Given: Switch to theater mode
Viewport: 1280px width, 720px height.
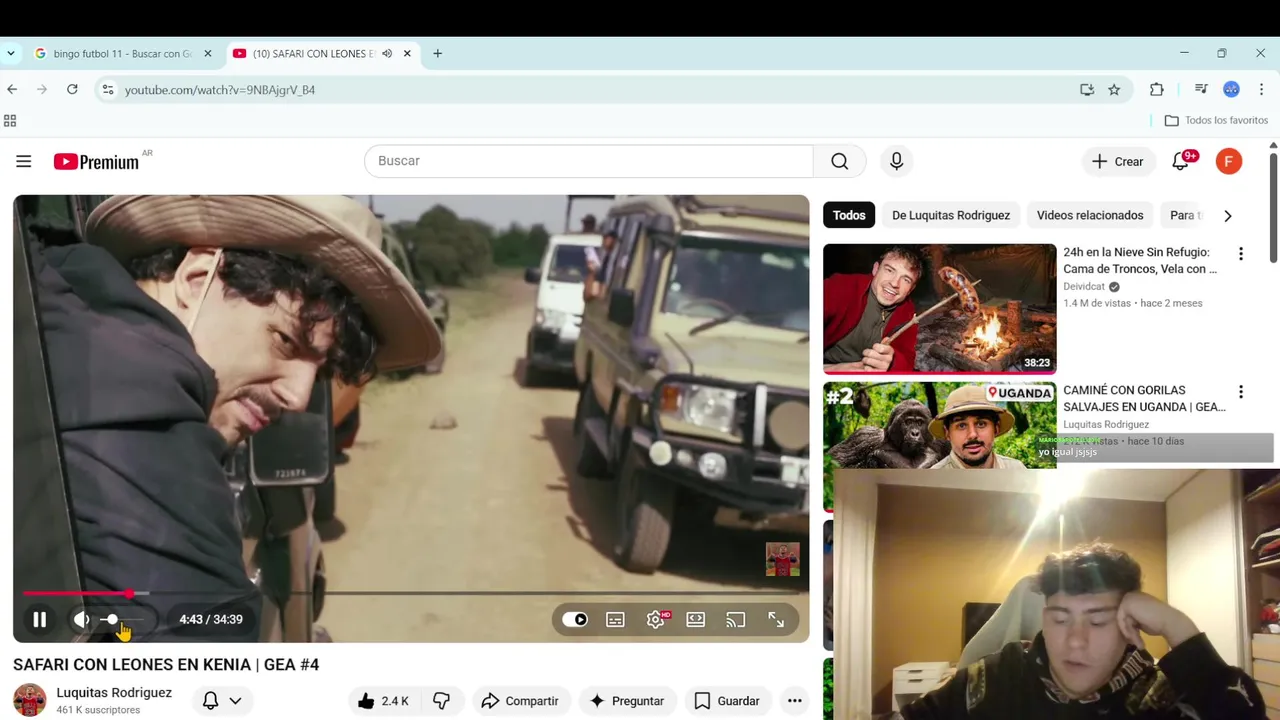Looking at the screenshot, I should pyautogui.click(x=695, y=619).
